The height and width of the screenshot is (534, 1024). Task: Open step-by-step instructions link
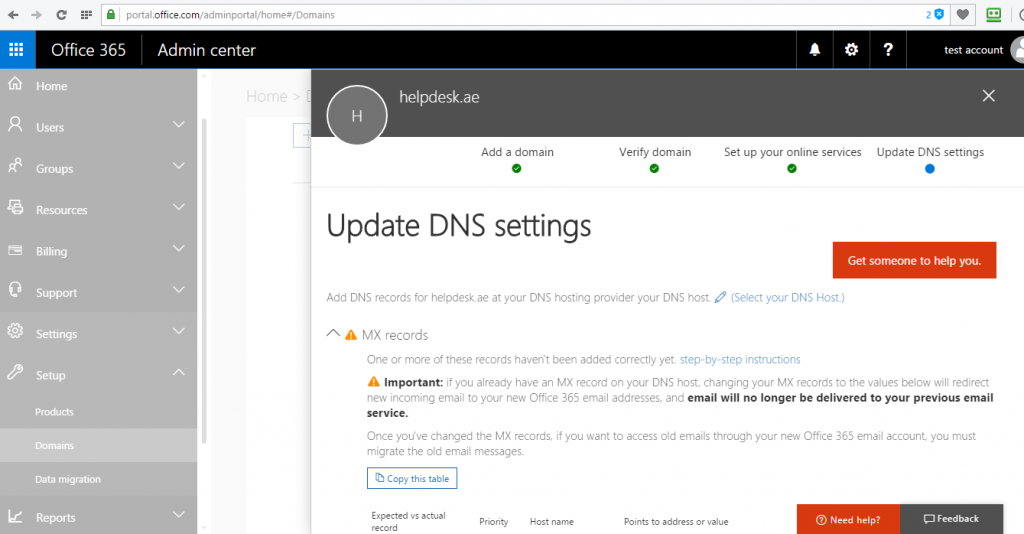[740, 360]
